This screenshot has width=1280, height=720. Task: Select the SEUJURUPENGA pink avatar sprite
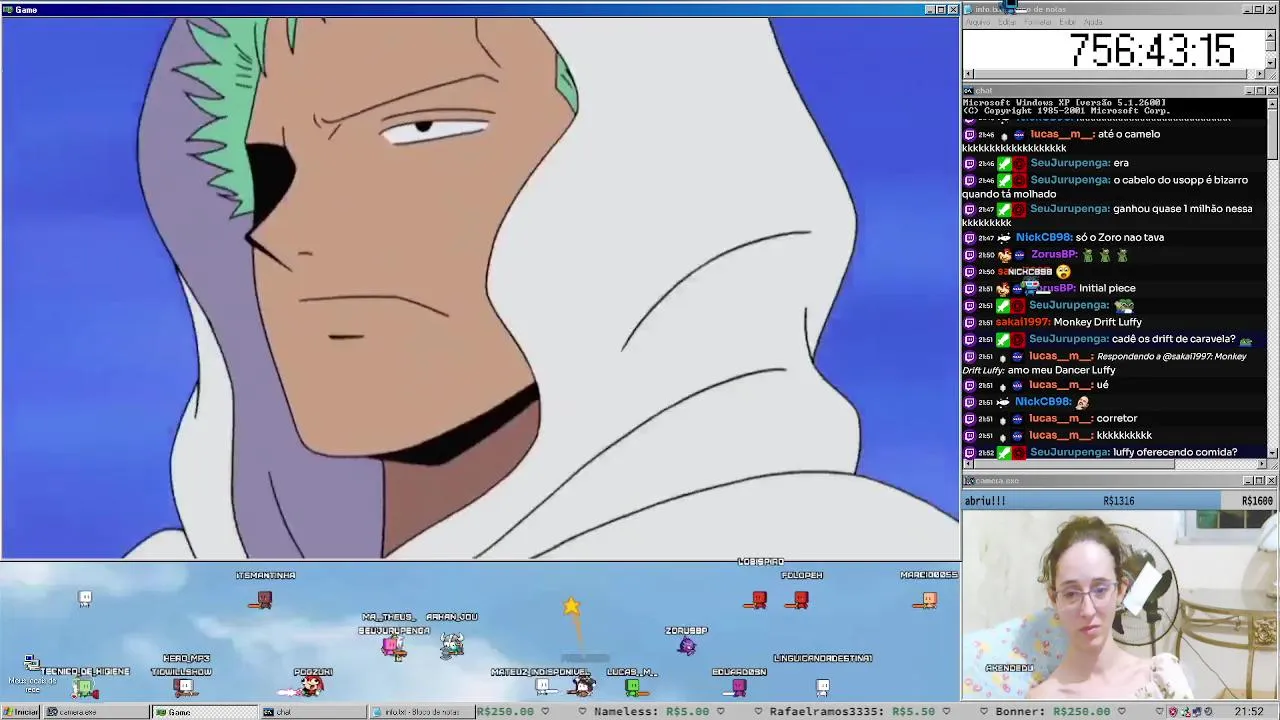tap(393, 648)
